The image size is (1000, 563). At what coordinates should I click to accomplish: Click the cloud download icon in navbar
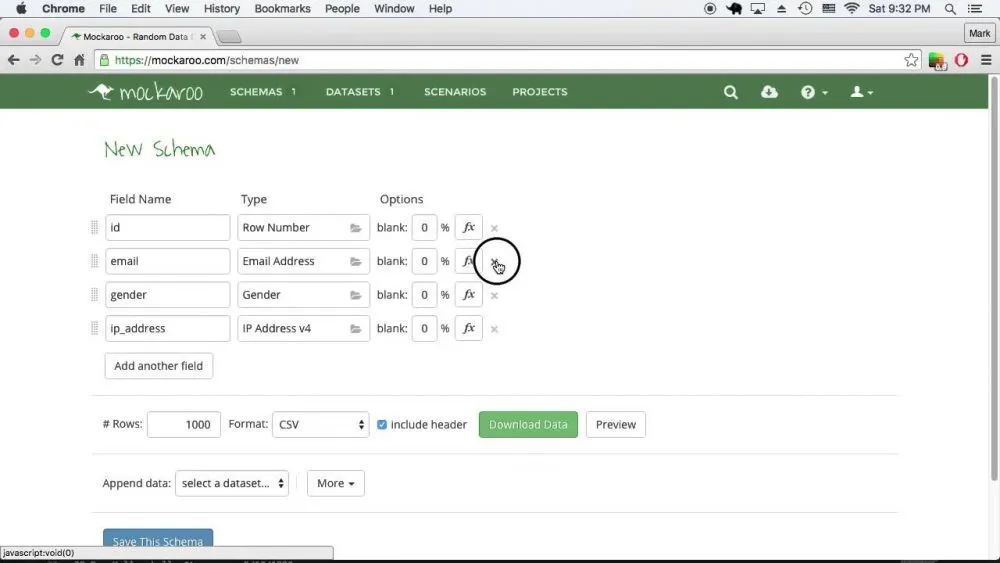769,92
